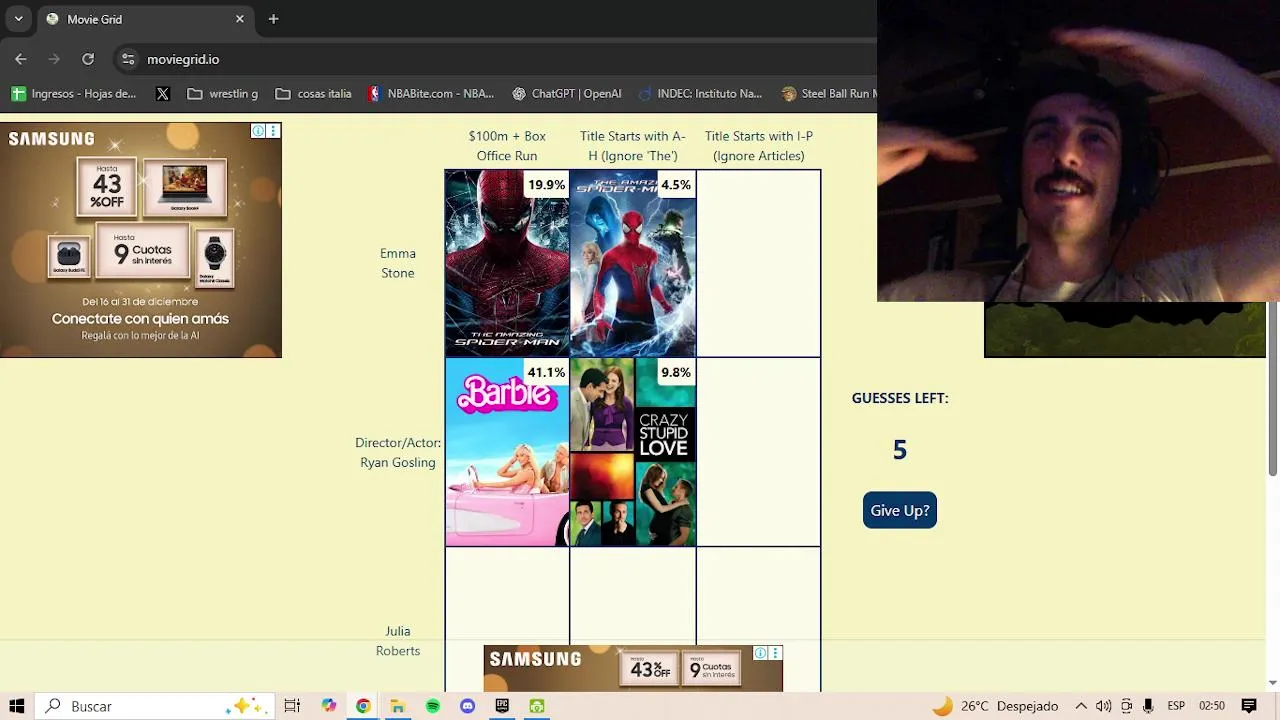Click the Barbie poster cell

[x=507, y=452]
